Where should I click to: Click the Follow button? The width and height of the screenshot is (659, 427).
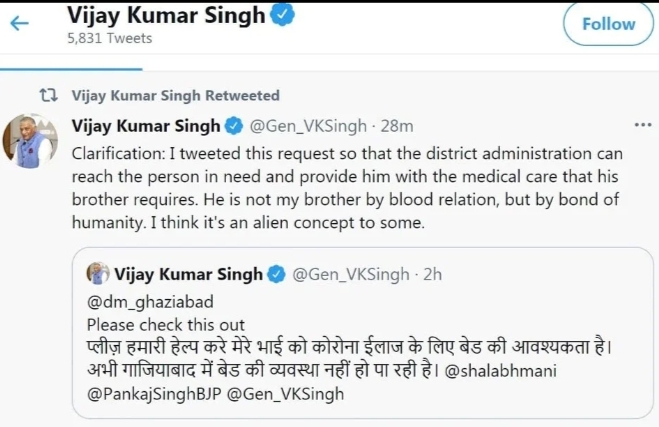pyautogui.click(x=607, y=24)
